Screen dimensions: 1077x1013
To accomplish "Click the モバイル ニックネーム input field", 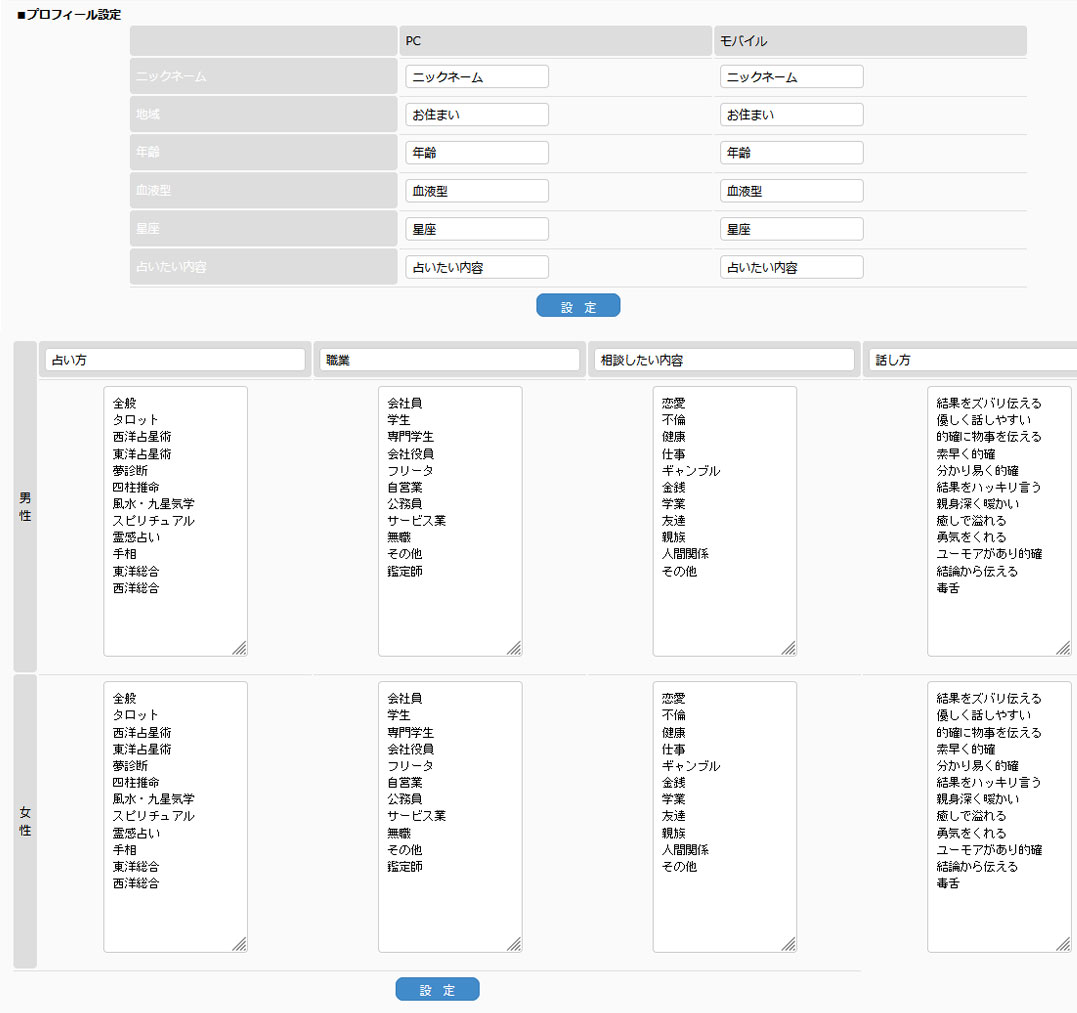I will tap(791, 77).
